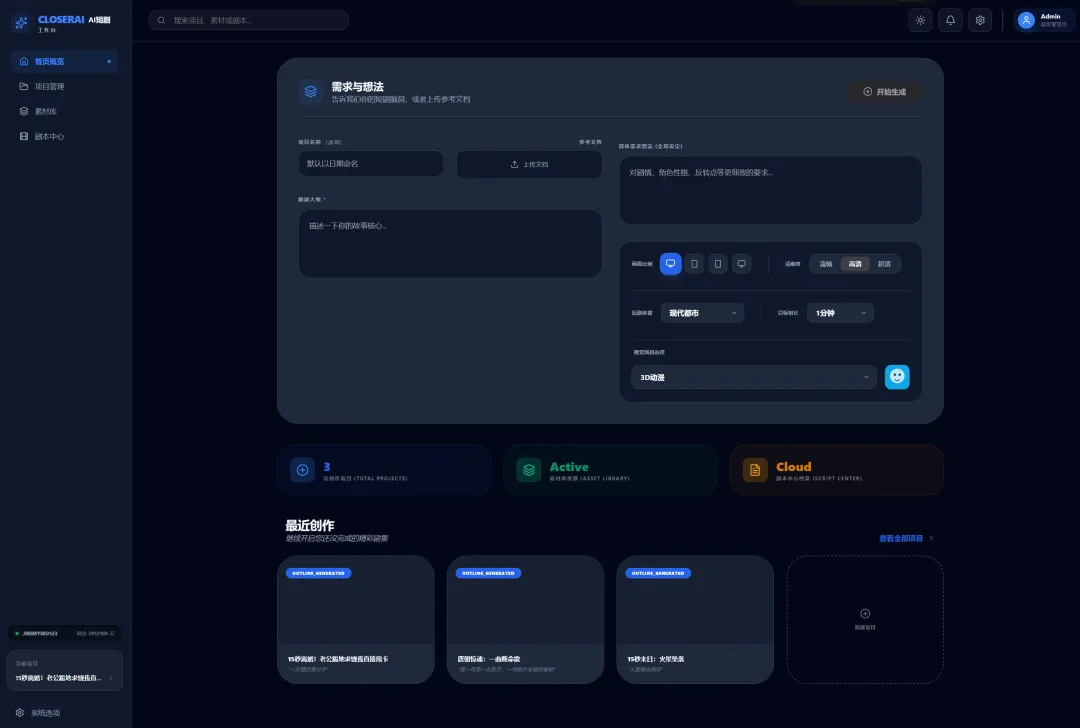Screen dimensions: 1080x728
Task: Open the Admin profile avatar
Action: click(1026, 21)
